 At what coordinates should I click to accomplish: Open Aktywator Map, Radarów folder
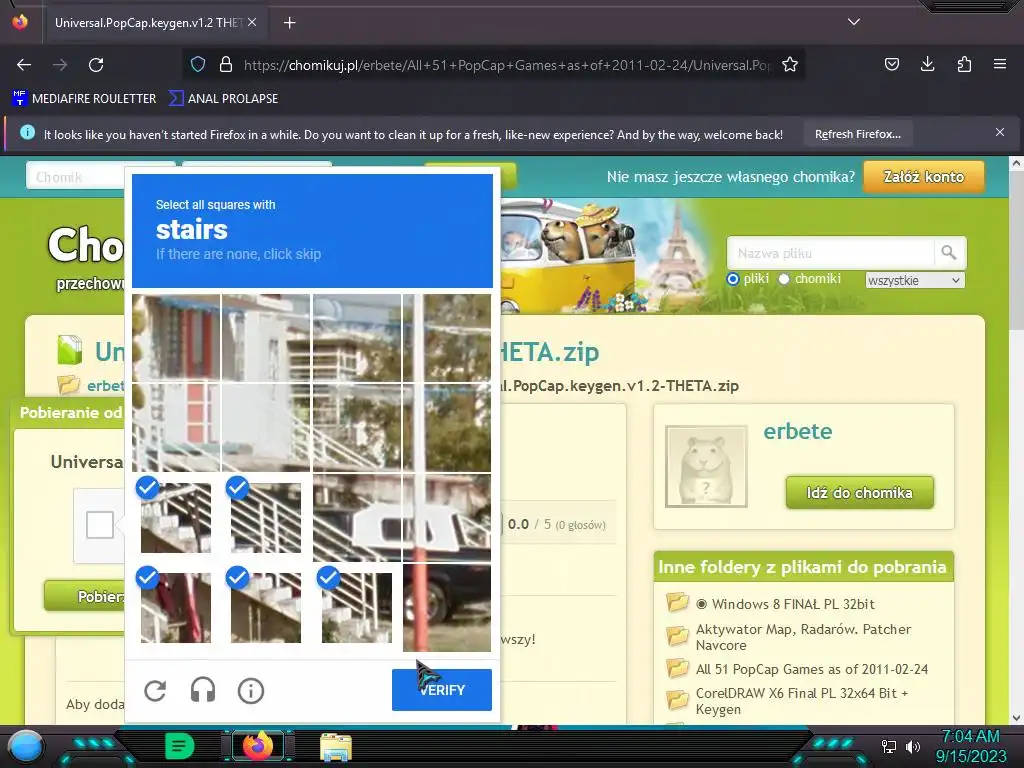pyautogui.click(x=803, y=637)
